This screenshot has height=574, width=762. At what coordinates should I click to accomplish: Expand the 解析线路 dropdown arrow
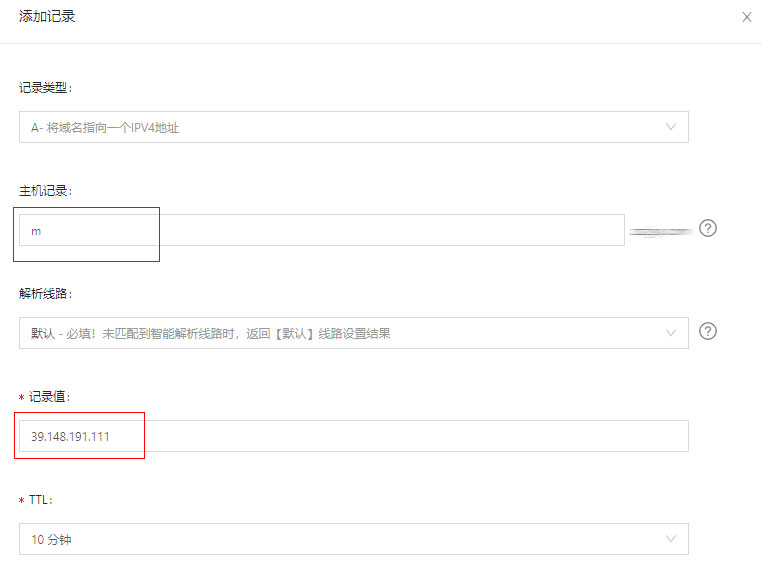pyautogui.click(x=671, y=332)
